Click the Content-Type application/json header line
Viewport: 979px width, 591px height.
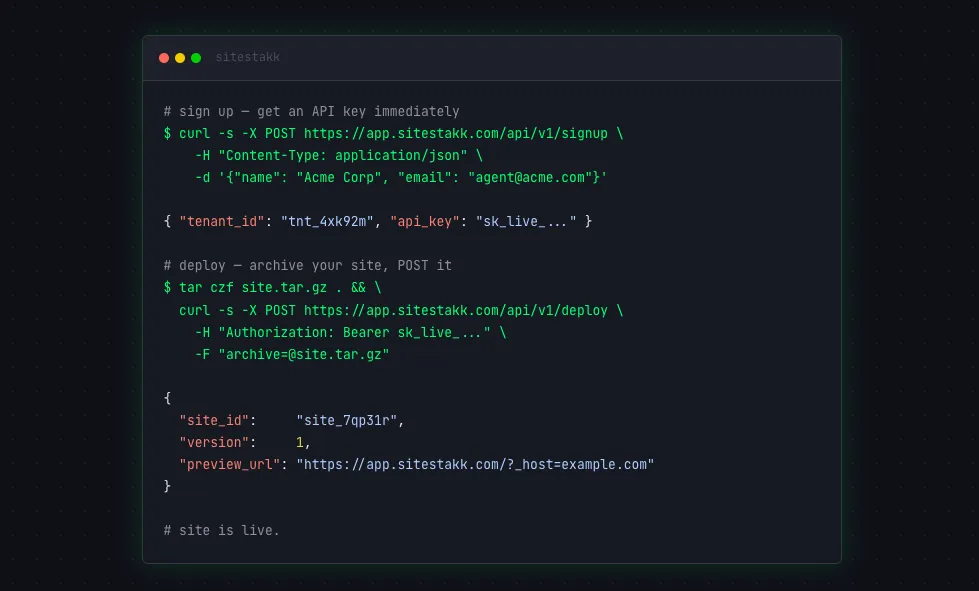[x=332, y=155]
